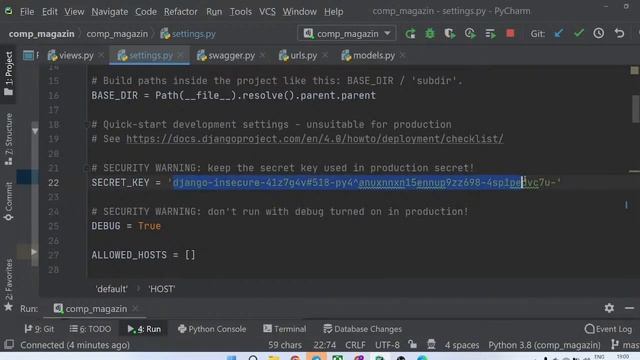This screenshot has height=360, width=640.
Task: Open the Python Console tool window
Action: pyautogui.click(x=212, y=329)
